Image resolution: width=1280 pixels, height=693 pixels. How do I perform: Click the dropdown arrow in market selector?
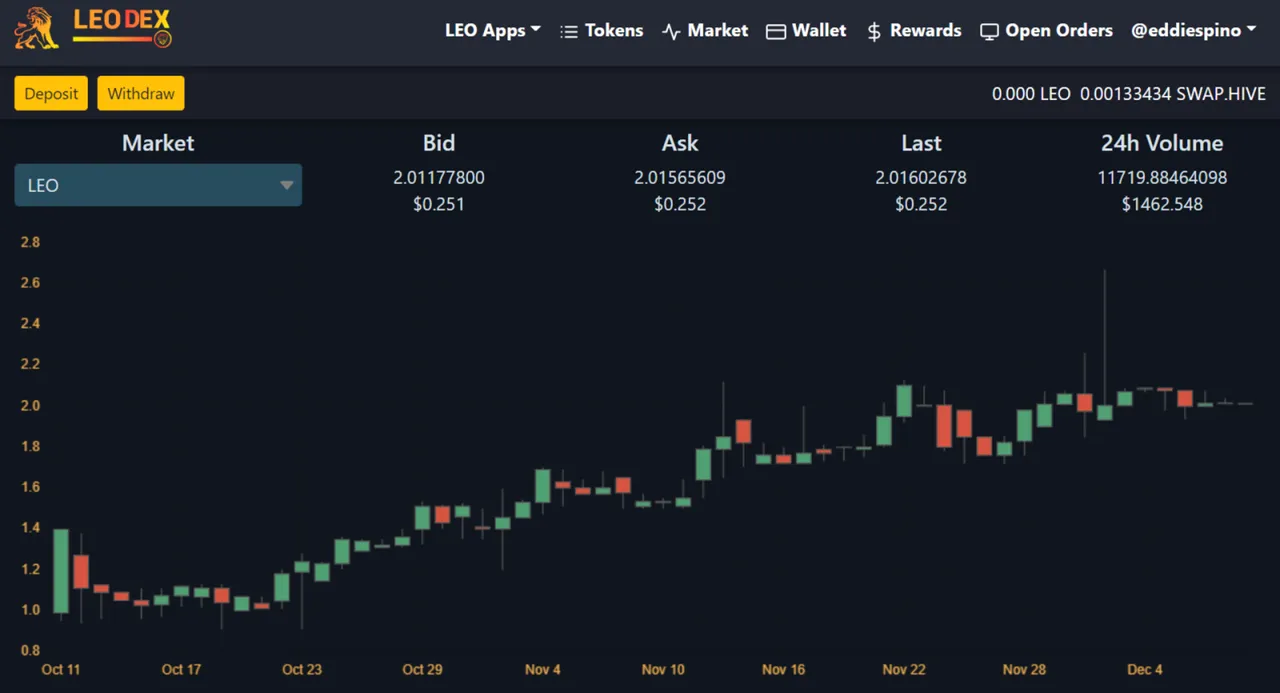286,185
